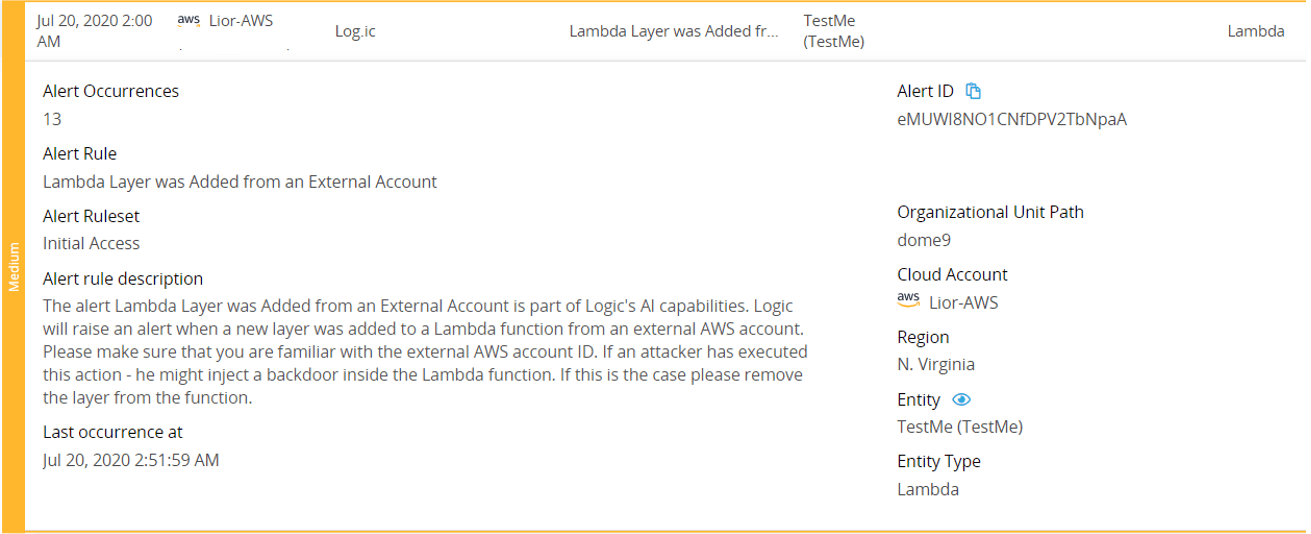The image size is (1311, 534).
Task: Open the TestMe (TestMe) entity under Entity
Action: point(960,427)
